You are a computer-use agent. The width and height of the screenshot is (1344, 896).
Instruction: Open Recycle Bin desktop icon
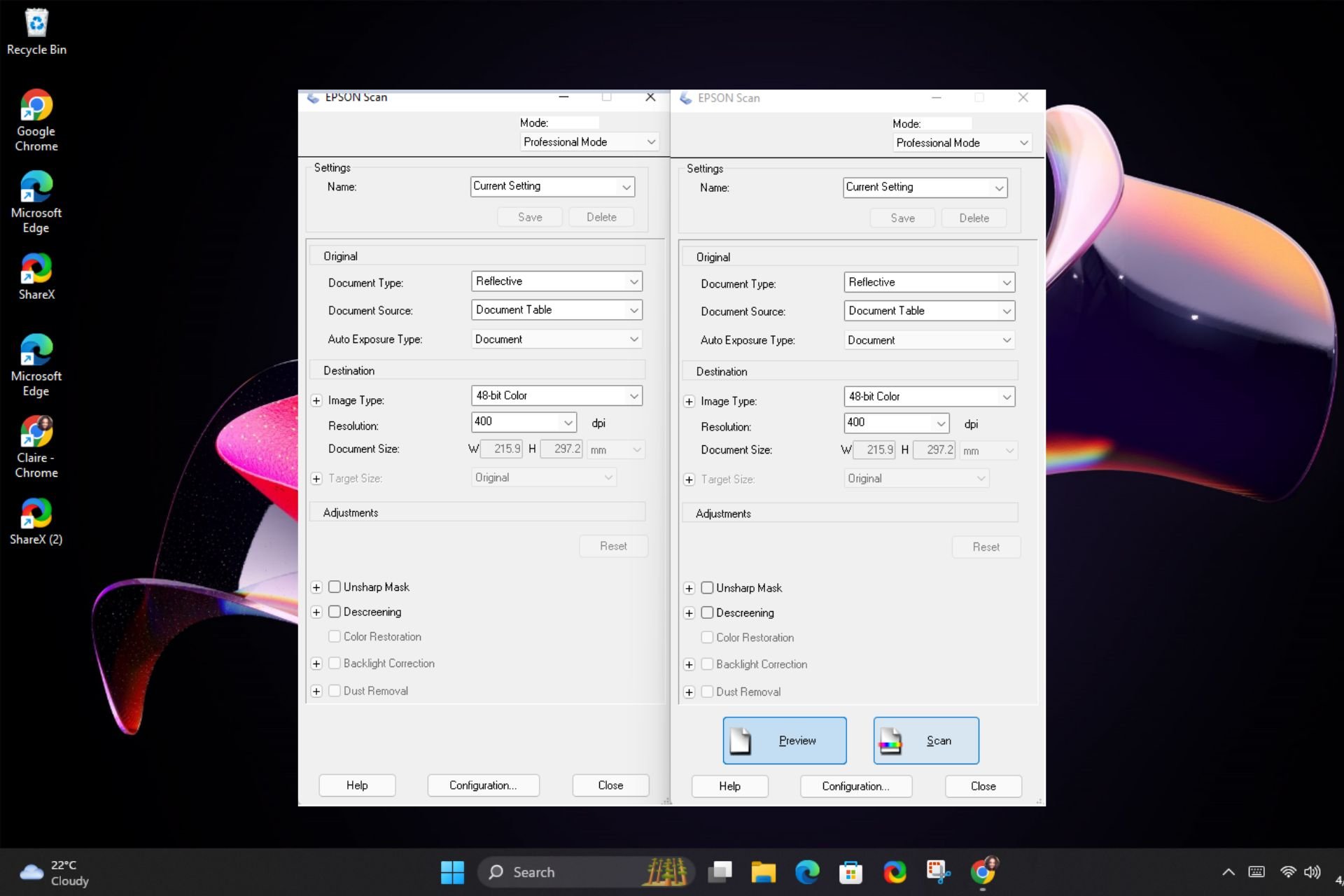(36, 32)
